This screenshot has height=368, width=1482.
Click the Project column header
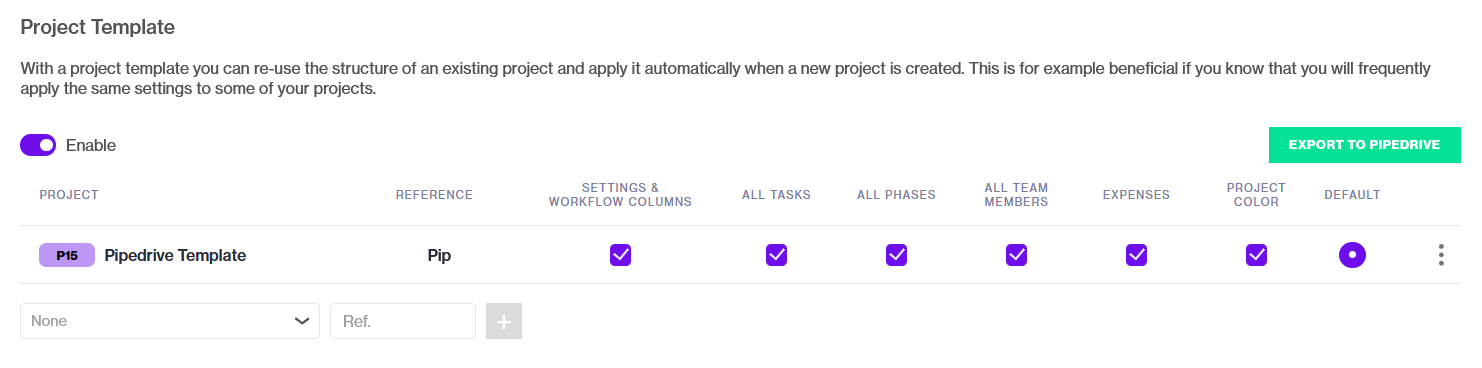[69, 195]
